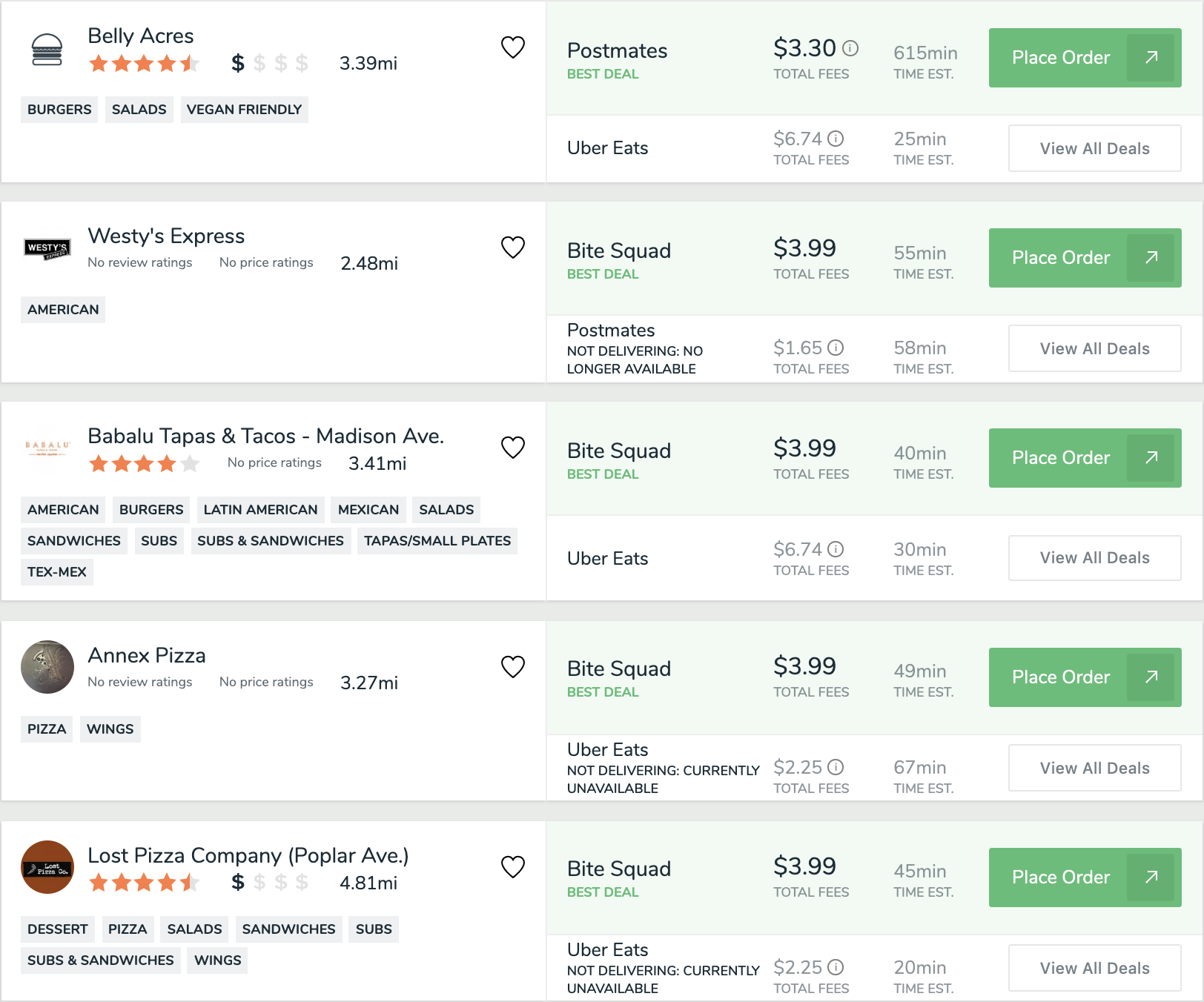The image size is (1204, 1002).
Task: Click Westy's Express logo thumbnail
Action: coord(47,249)
